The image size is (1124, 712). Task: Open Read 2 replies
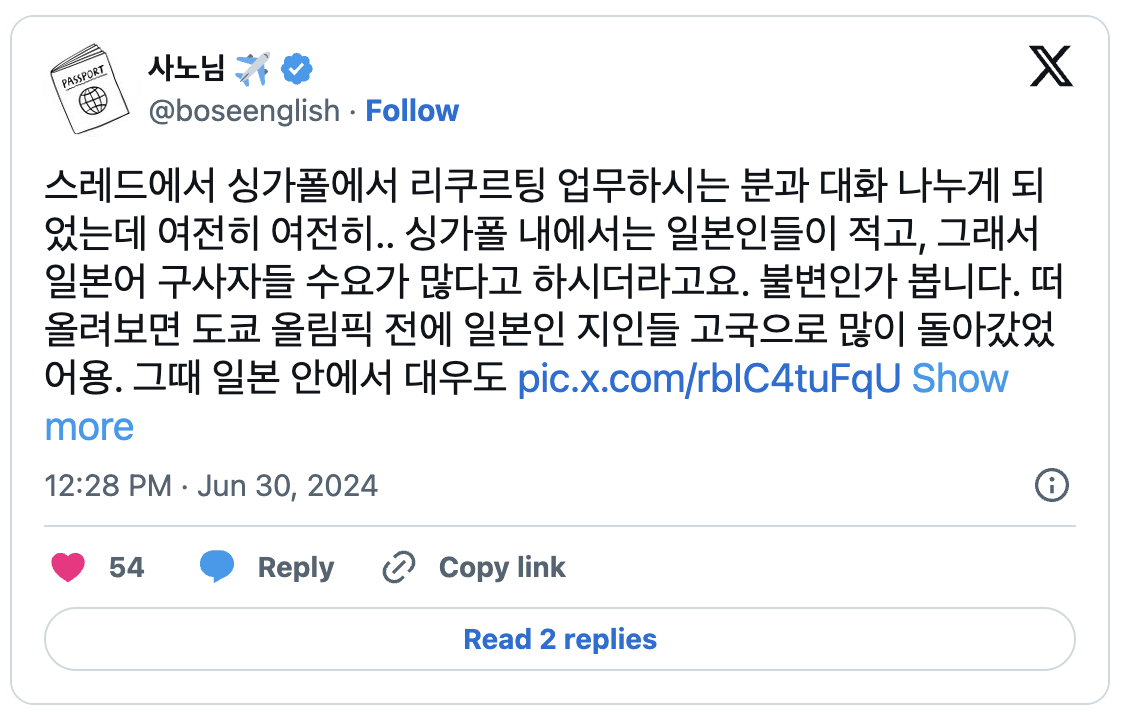point(561,640)
